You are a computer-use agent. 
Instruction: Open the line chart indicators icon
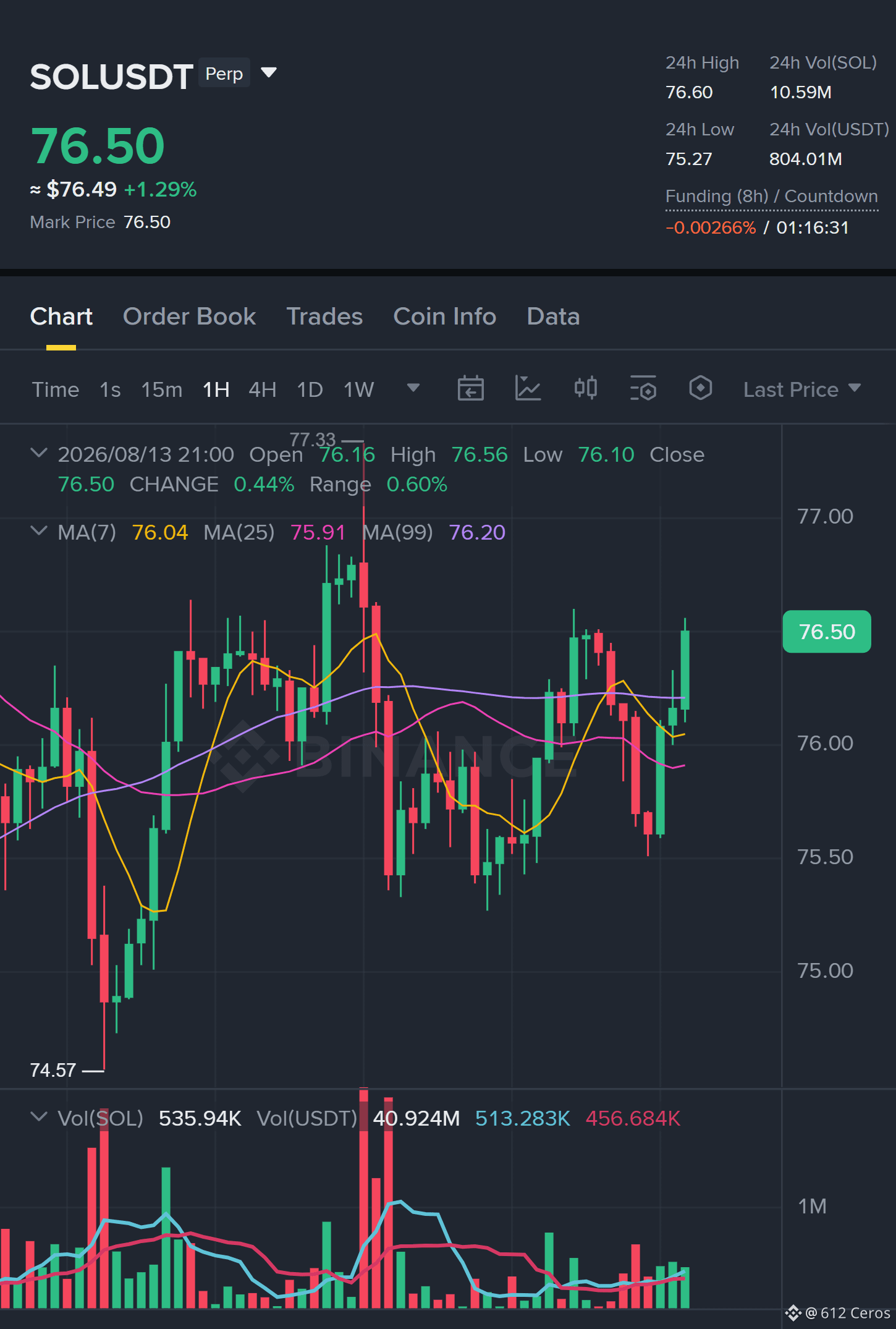coord(528,389)
